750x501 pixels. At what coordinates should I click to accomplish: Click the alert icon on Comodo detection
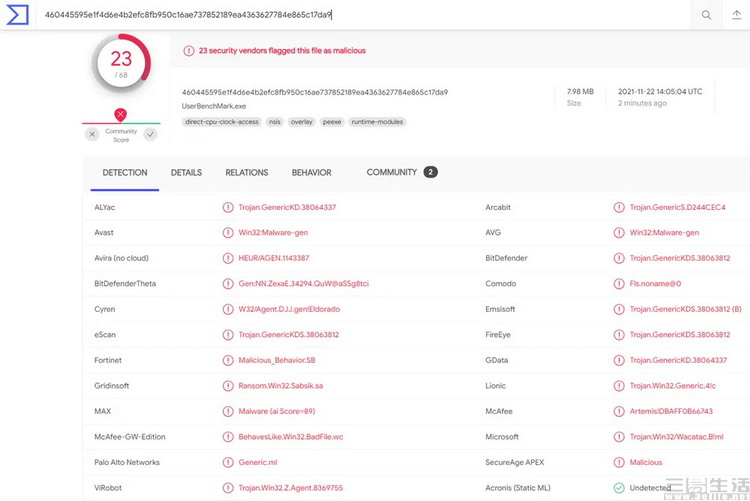619,284
